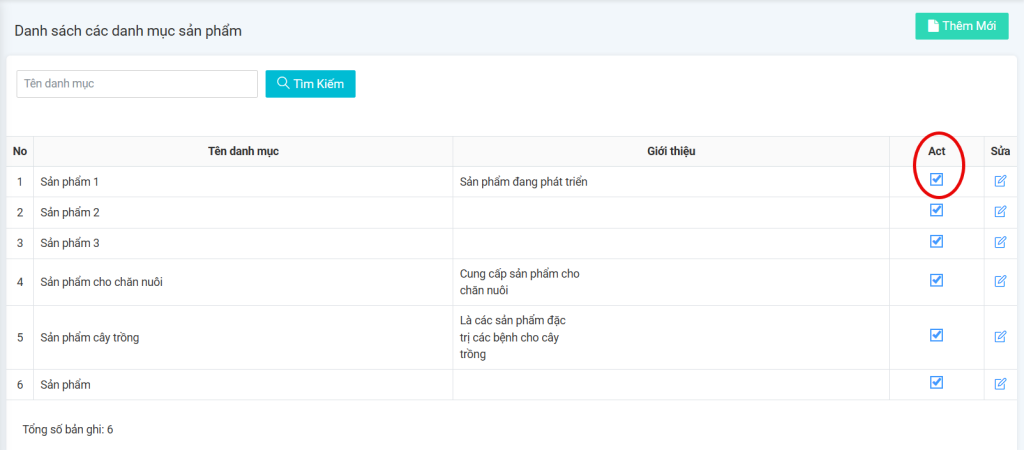Toggle Act checkbox for Sản phẩm cây trồng
This screenshot has height=450, width=1024.
[937, 335]
